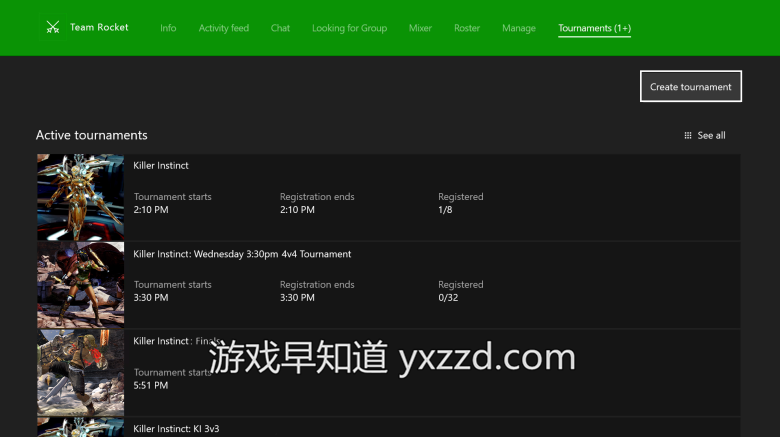This screenshot has height=437, width=780.
Task: Select the Killer Instinct: KI 3v3 title
Action: click(x=176, y=429)
